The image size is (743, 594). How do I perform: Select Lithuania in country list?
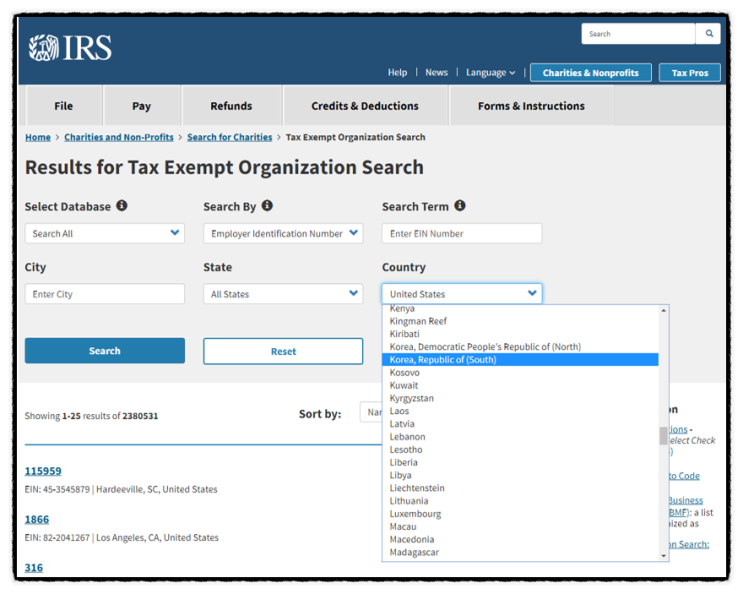coord(520,501)
